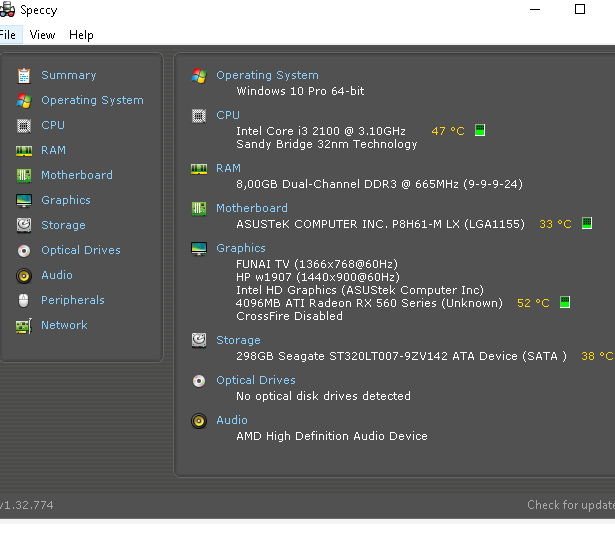Click the 52 °C graphics temperature value
Viewport: 615px width, 536px height.
pyautogui.click(x=533, y=303)
